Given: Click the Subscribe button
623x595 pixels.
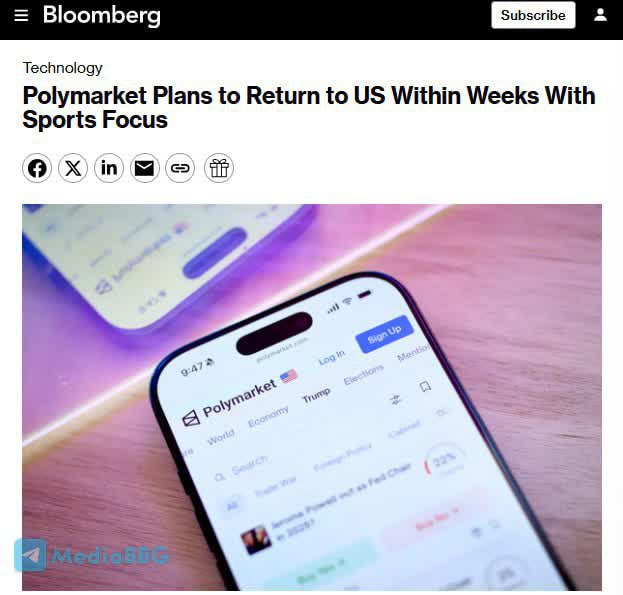Looking at the screenshot, I should click(533, 15).
